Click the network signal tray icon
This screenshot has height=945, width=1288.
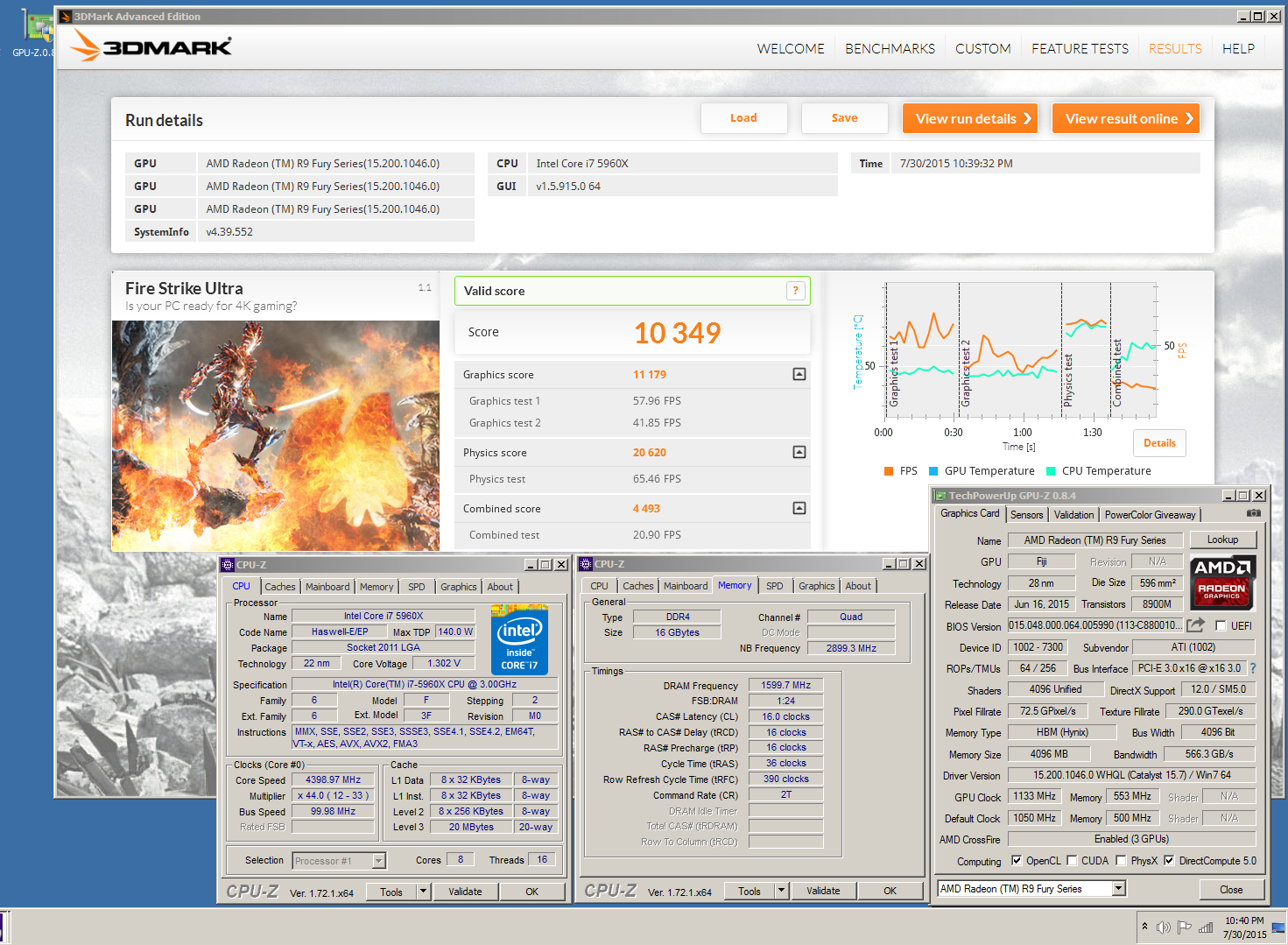pos(1206,927)
